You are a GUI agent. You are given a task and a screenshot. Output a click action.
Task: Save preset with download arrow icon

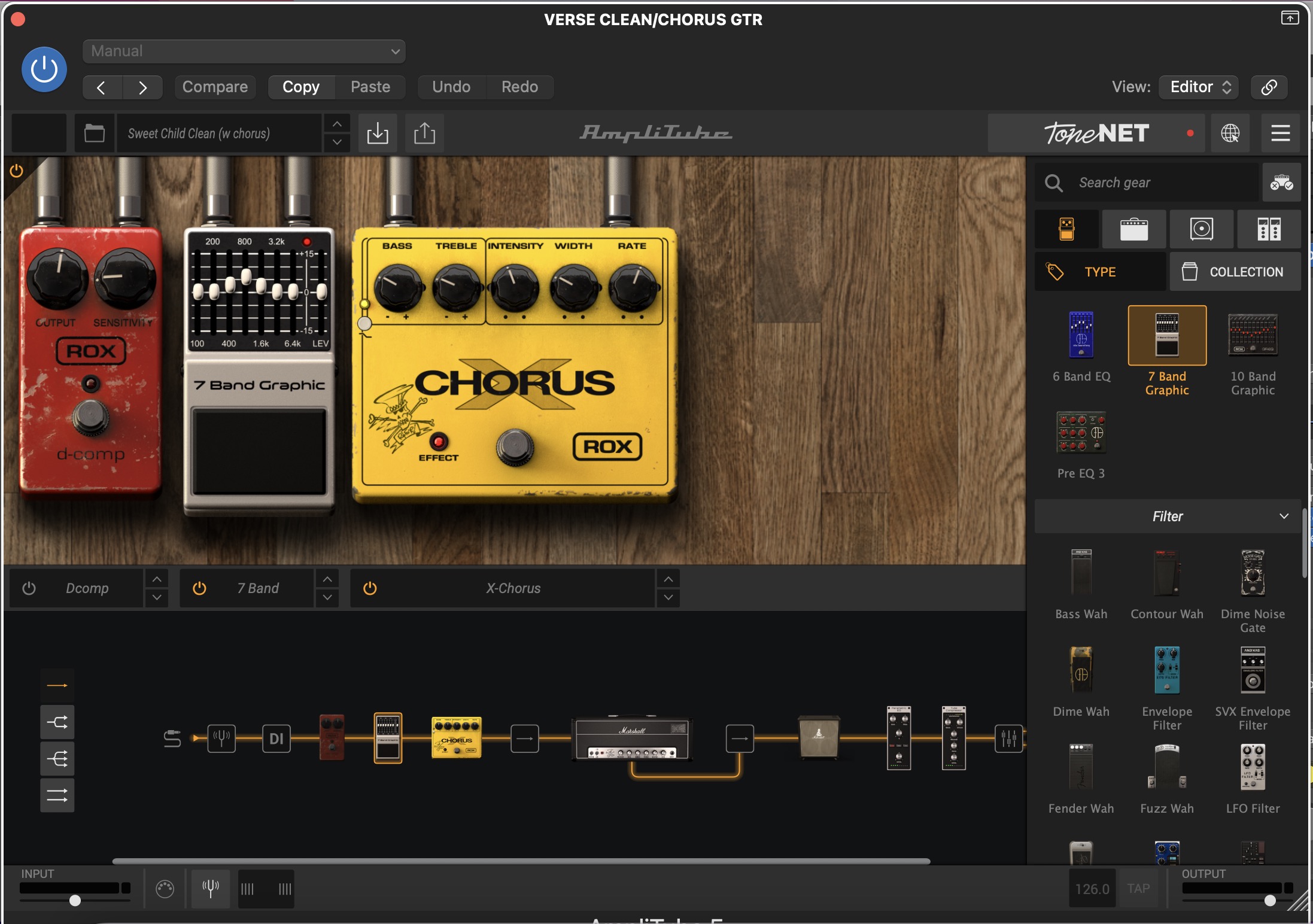click(x=378, y=133)
